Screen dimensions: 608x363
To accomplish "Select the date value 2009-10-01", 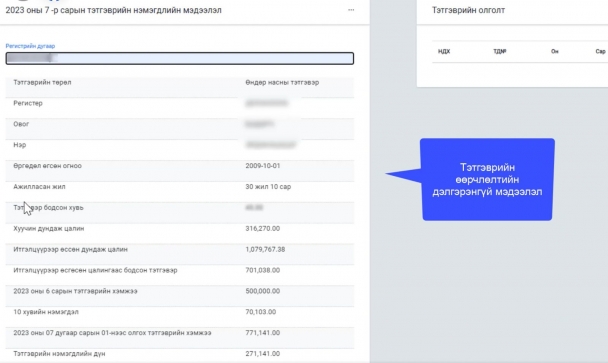I will [263, 166].
